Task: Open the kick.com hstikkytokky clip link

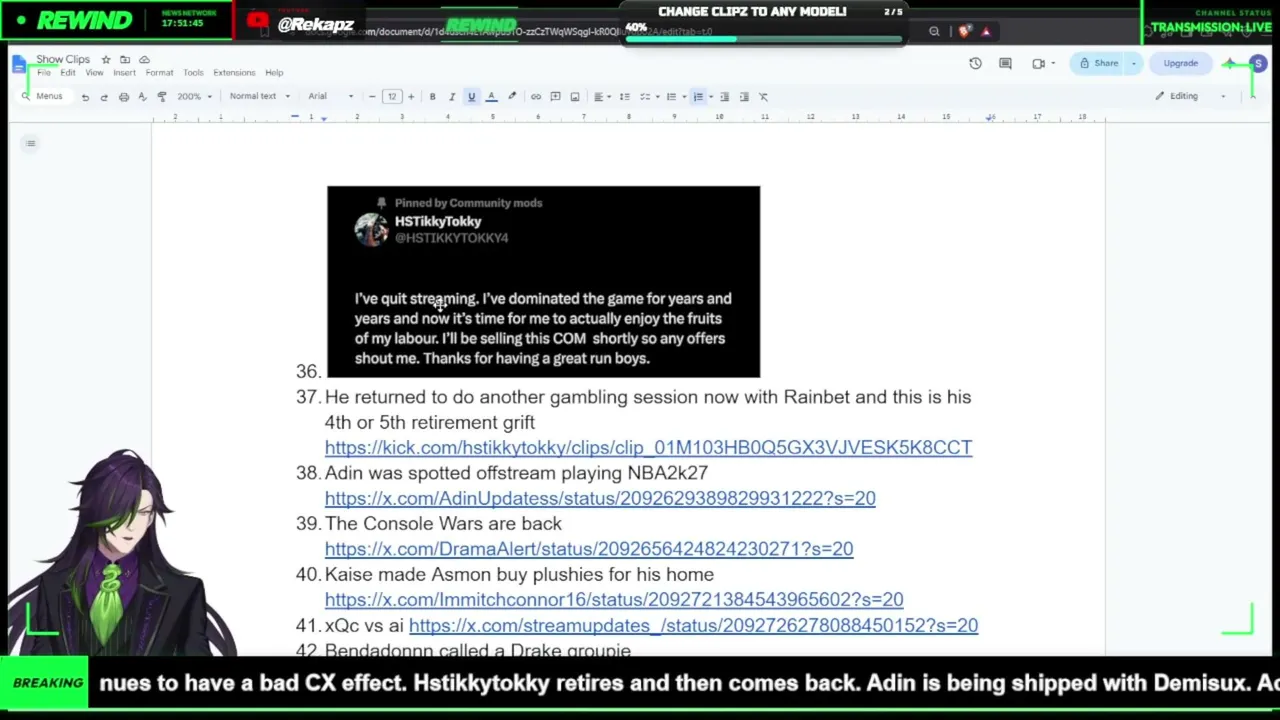Action: pyautogui.click(x=648, y=447)
